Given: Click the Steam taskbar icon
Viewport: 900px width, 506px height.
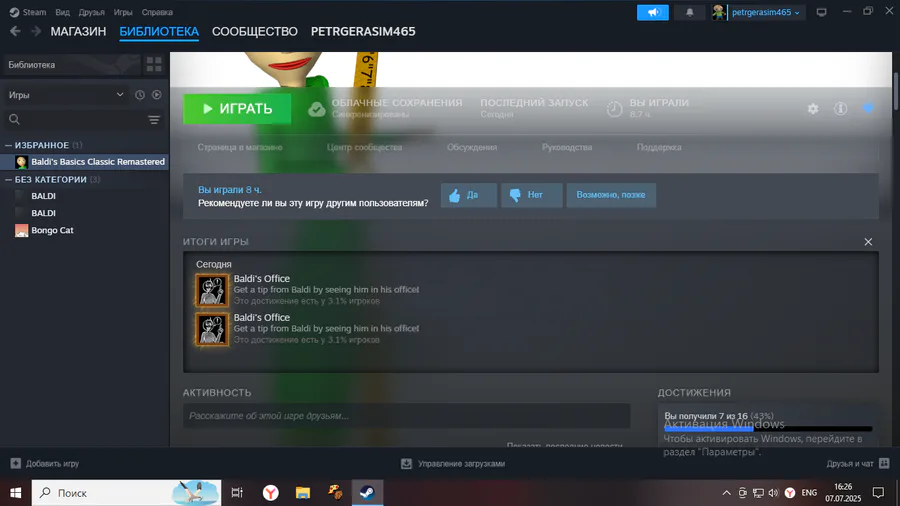Looking at the screenshot, I should (367, 493).
